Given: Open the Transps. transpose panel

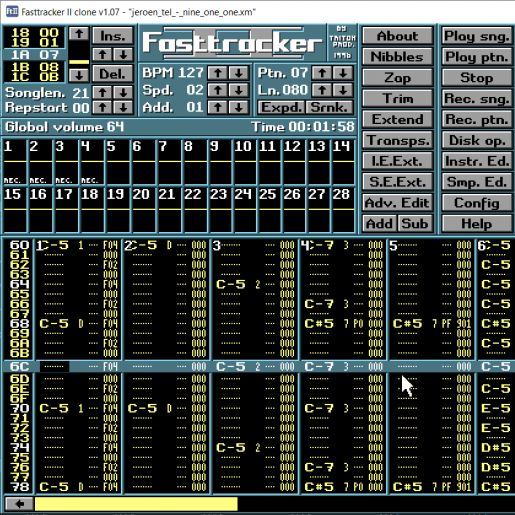Looking at the screenshot, I should pos(397,140).
